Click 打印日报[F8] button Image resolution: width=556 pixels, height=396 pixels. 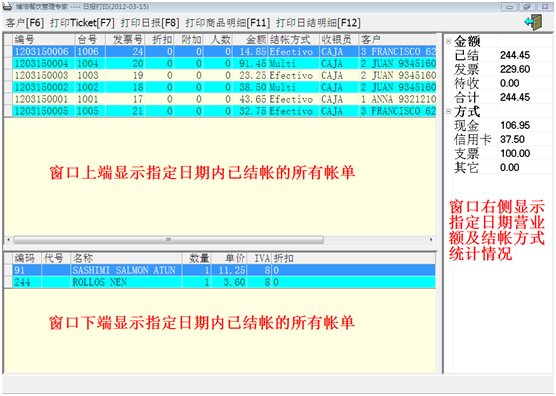pos(150,23)
